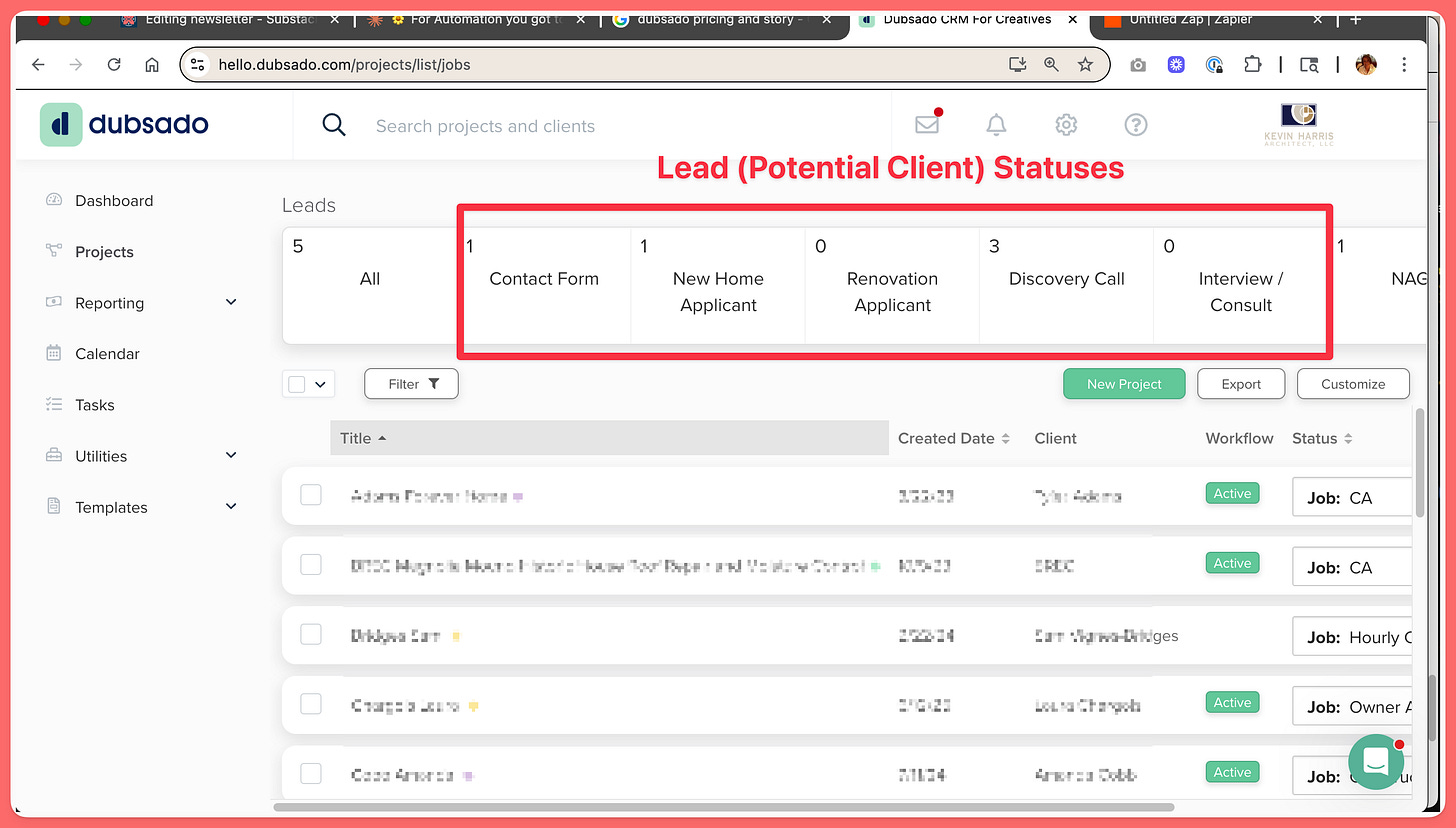The width and height of the screenshot is (1456, 828).
Task: Open the settings gear icon
Action: click(1066, 125)
